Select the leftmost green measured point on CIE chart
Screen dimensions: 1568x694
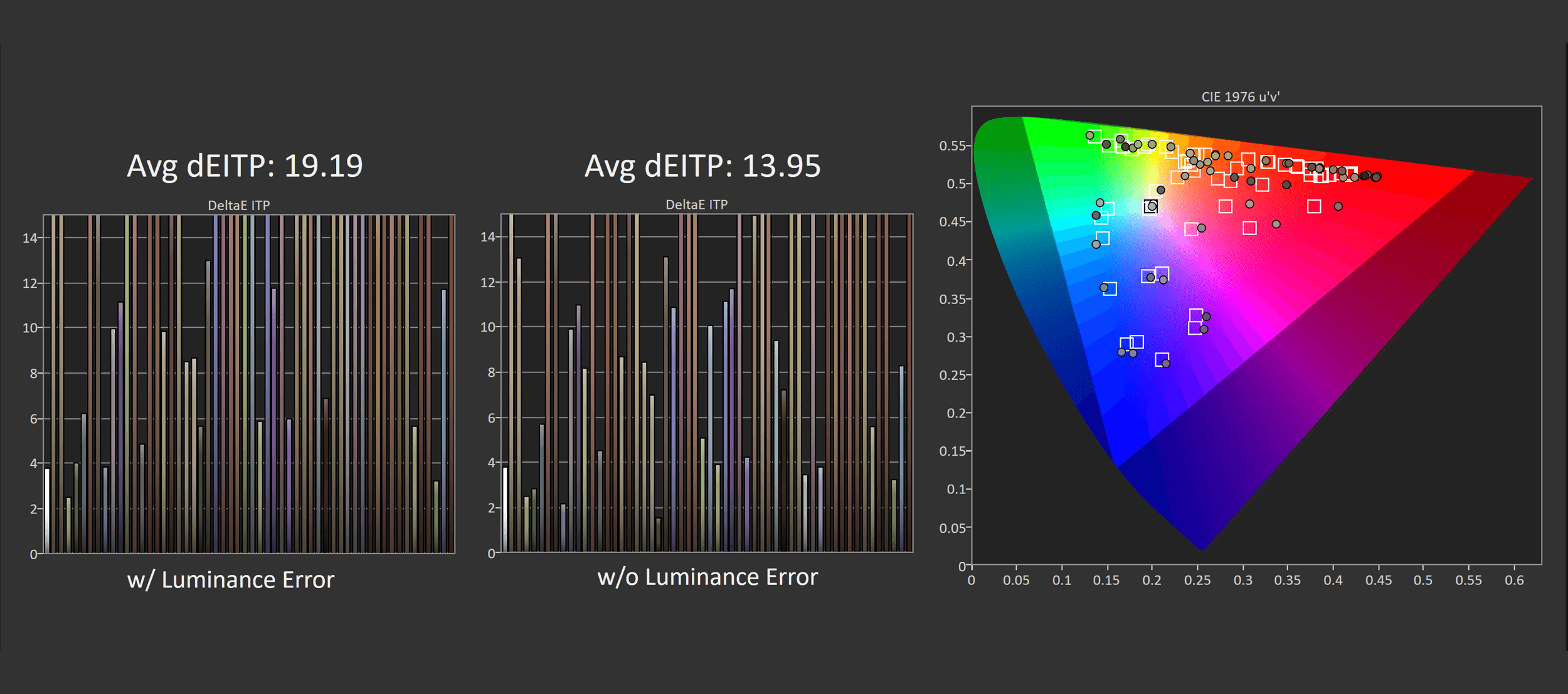(1090, 135)
